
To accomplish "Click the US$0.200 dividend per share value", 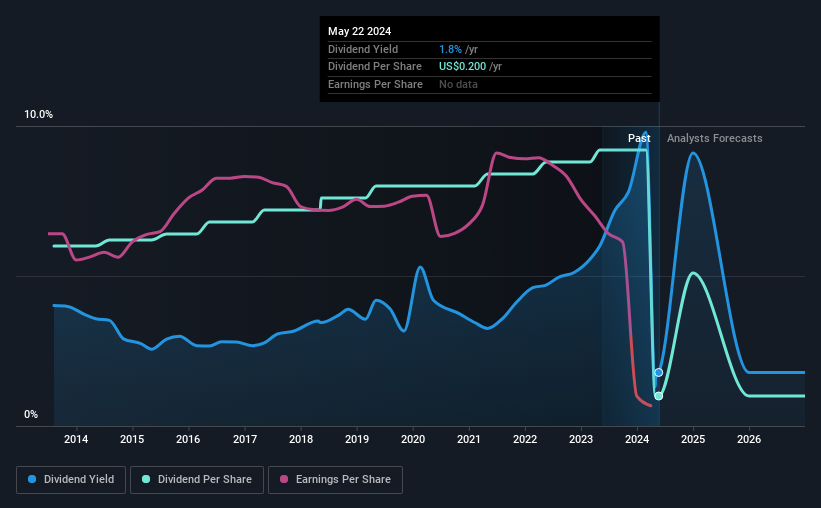I will click(x=462, y=67).
